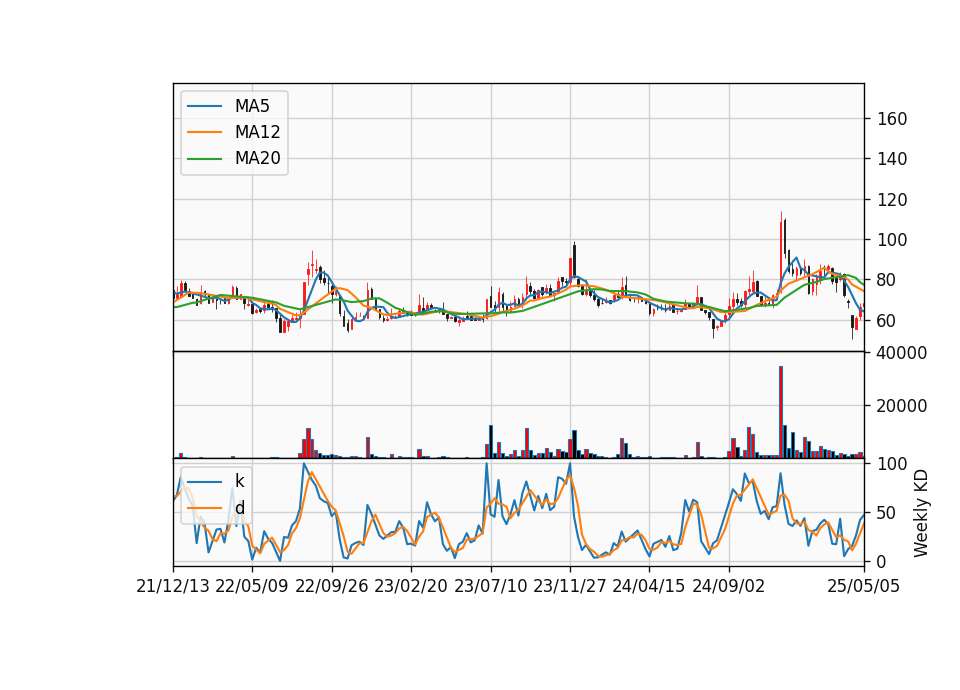Viewport: 960px width, 690px height.
Task: Click the 120 price axis label
Action: [x=892, y=200]
